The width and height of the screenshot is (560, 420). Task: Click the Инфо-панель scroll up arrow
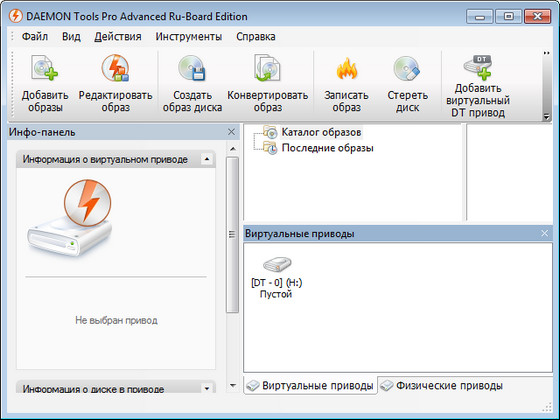233,149
